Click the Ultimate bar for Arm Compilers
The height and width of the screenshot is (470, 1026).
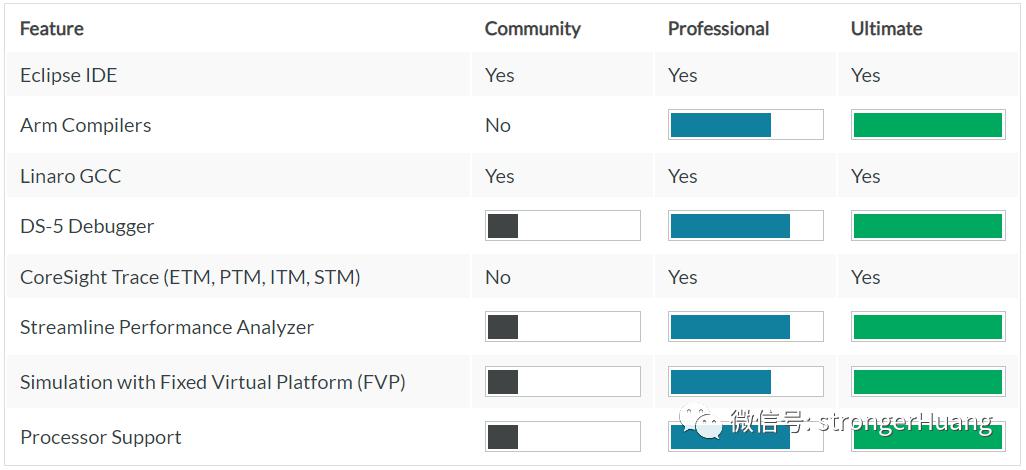pyautogui.click(x=928, y=125)
